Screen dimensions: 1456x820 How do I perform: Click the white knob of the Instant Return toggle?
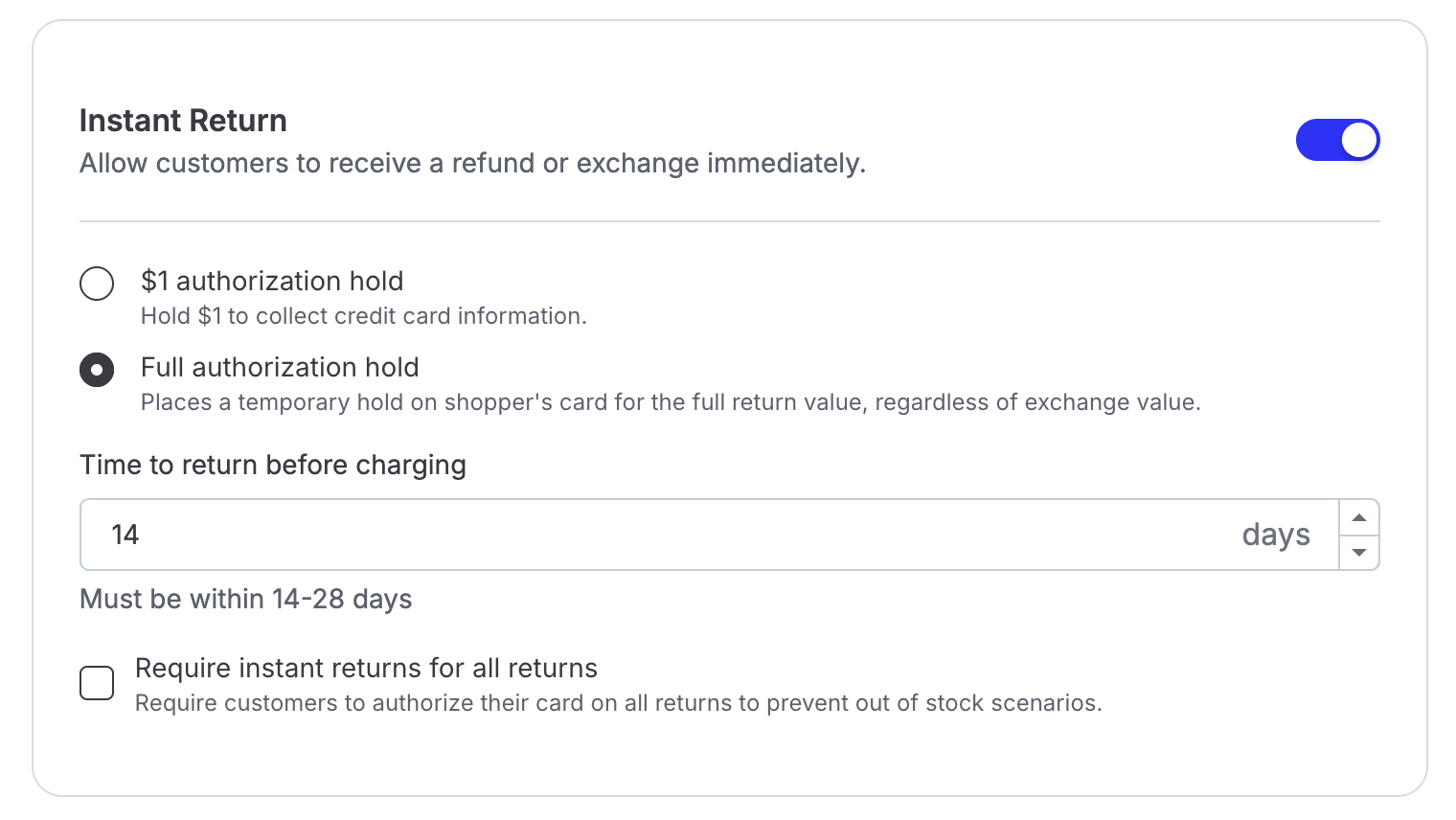point(1358,140)
